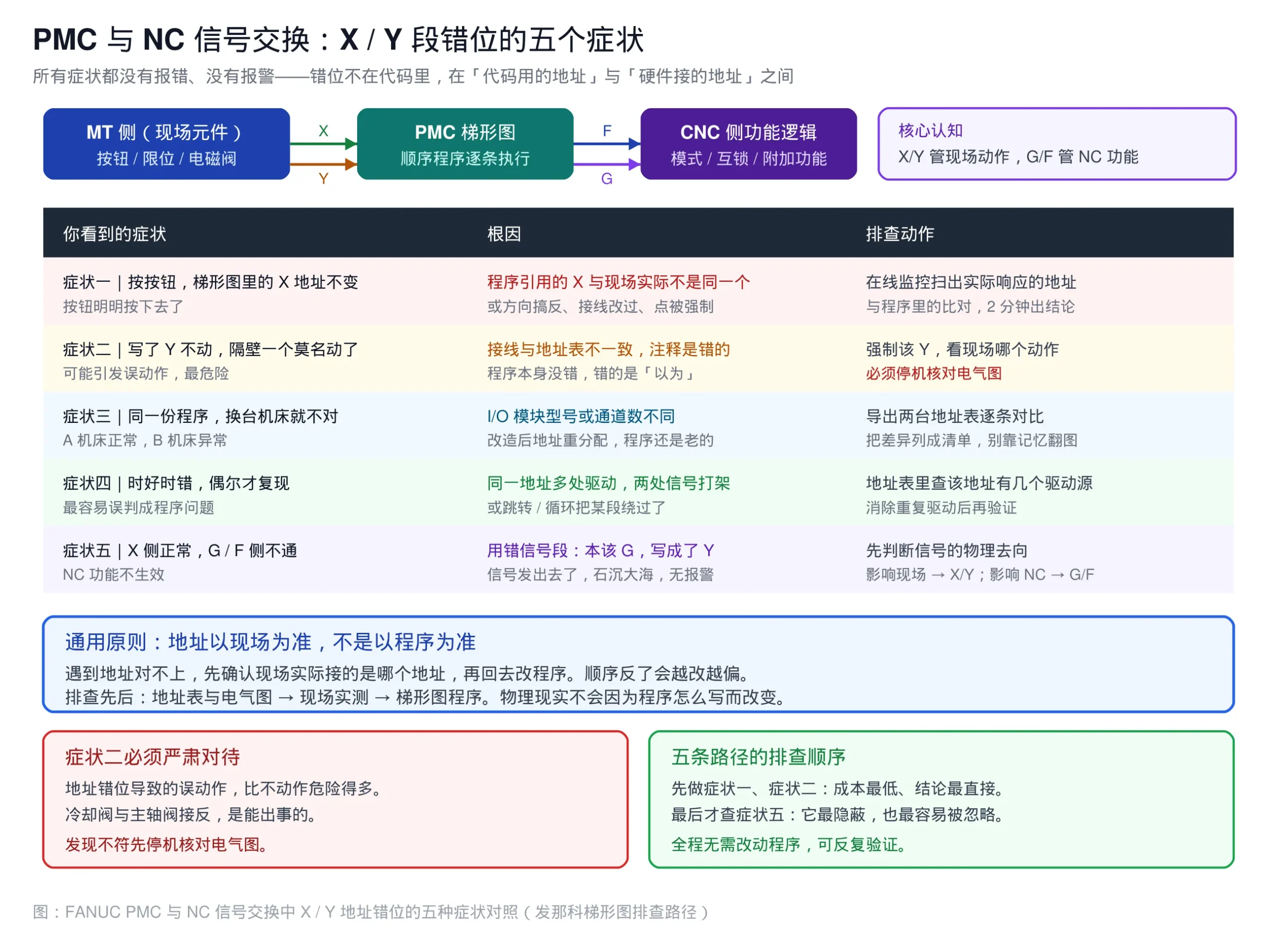Viewport: 1277px width, 952px height.
Task: Click the '通用原则：地址以现场为准' heading
Action: [x=270, y=641]
